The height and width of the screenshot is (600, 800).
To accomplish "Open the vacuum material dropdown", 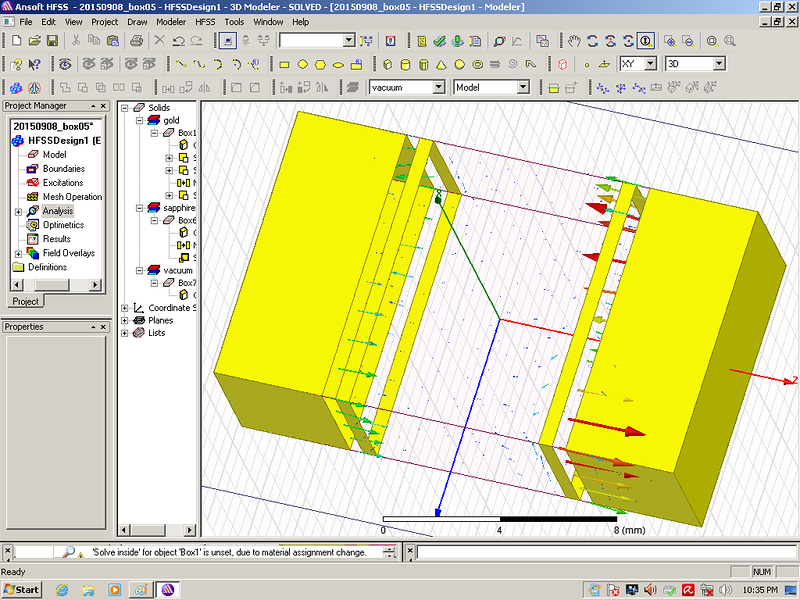I will [x=440, y=87].
